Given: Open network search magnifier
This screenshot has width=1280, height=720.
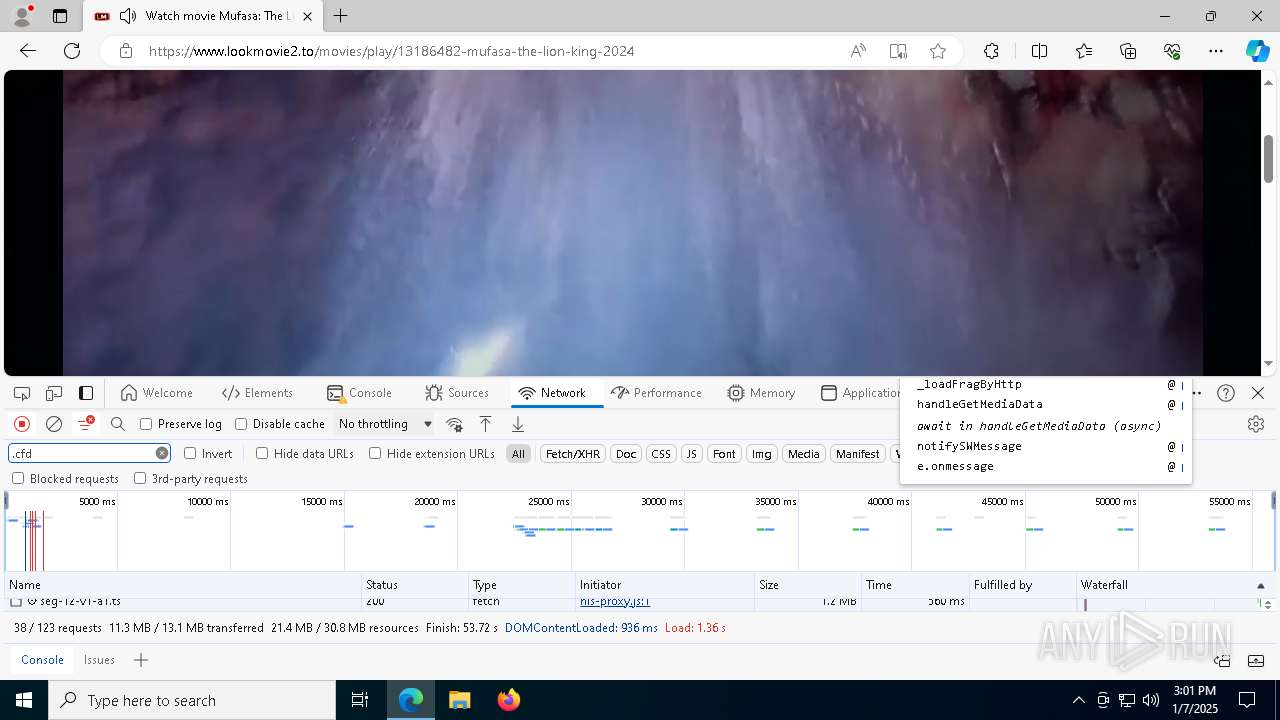Looking at the screenshot, I should tap(118, 424).
